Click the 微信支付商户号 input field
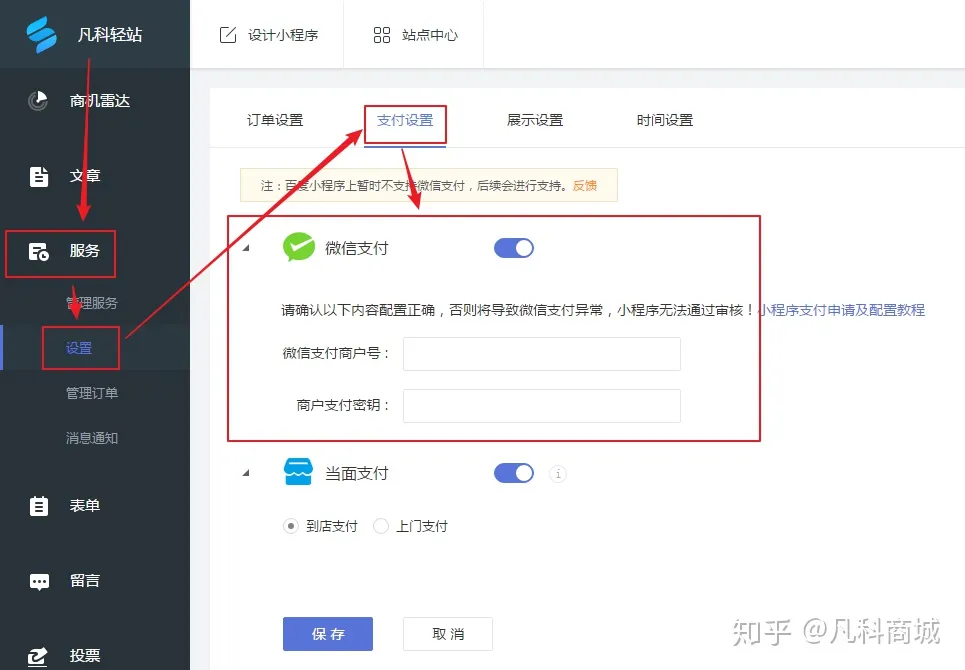965x670 pixels. tap(541, 354)
